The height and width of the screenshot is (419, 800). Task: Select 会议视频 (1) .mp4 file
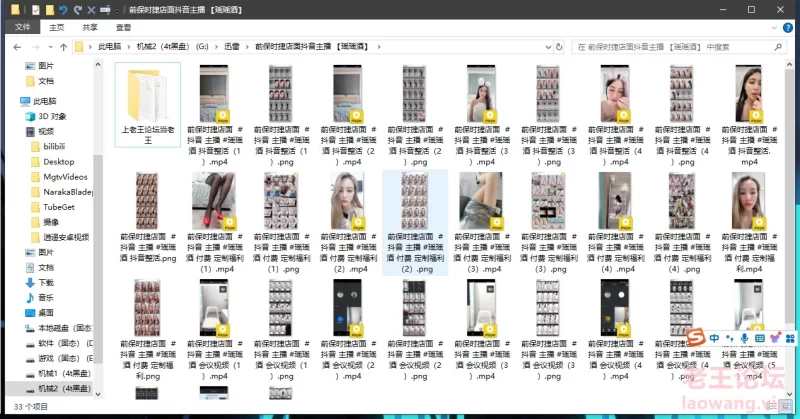[x=214, y=330]
